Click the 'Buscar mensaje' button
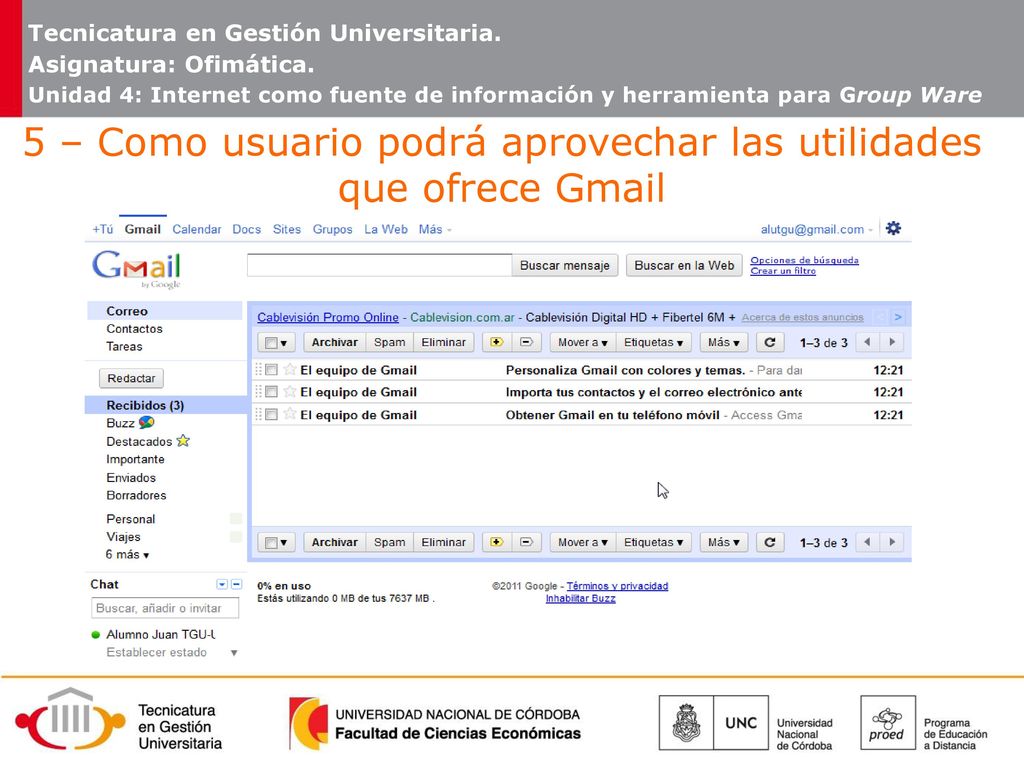 point(564,265)
